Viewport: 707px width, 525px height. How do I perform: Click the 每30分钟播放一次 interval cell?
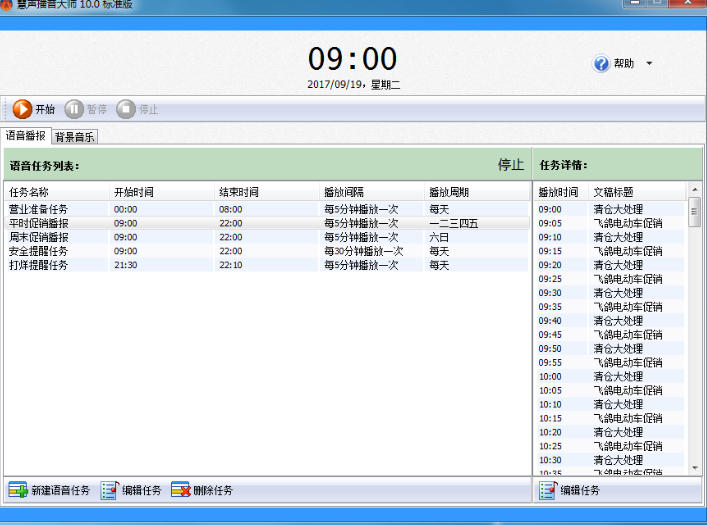[x=363, y=251]
